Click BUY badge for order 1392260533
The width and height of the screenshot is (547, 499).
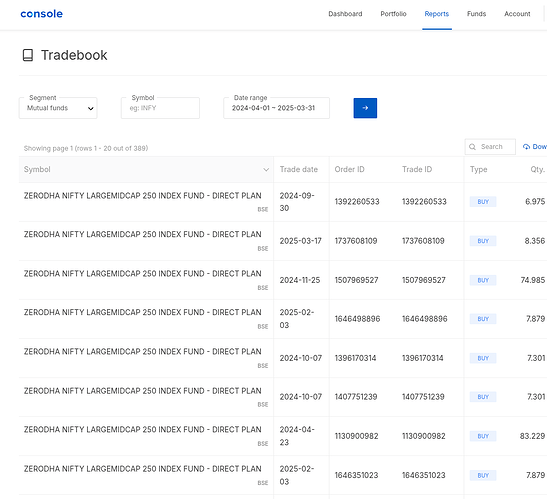483,202
